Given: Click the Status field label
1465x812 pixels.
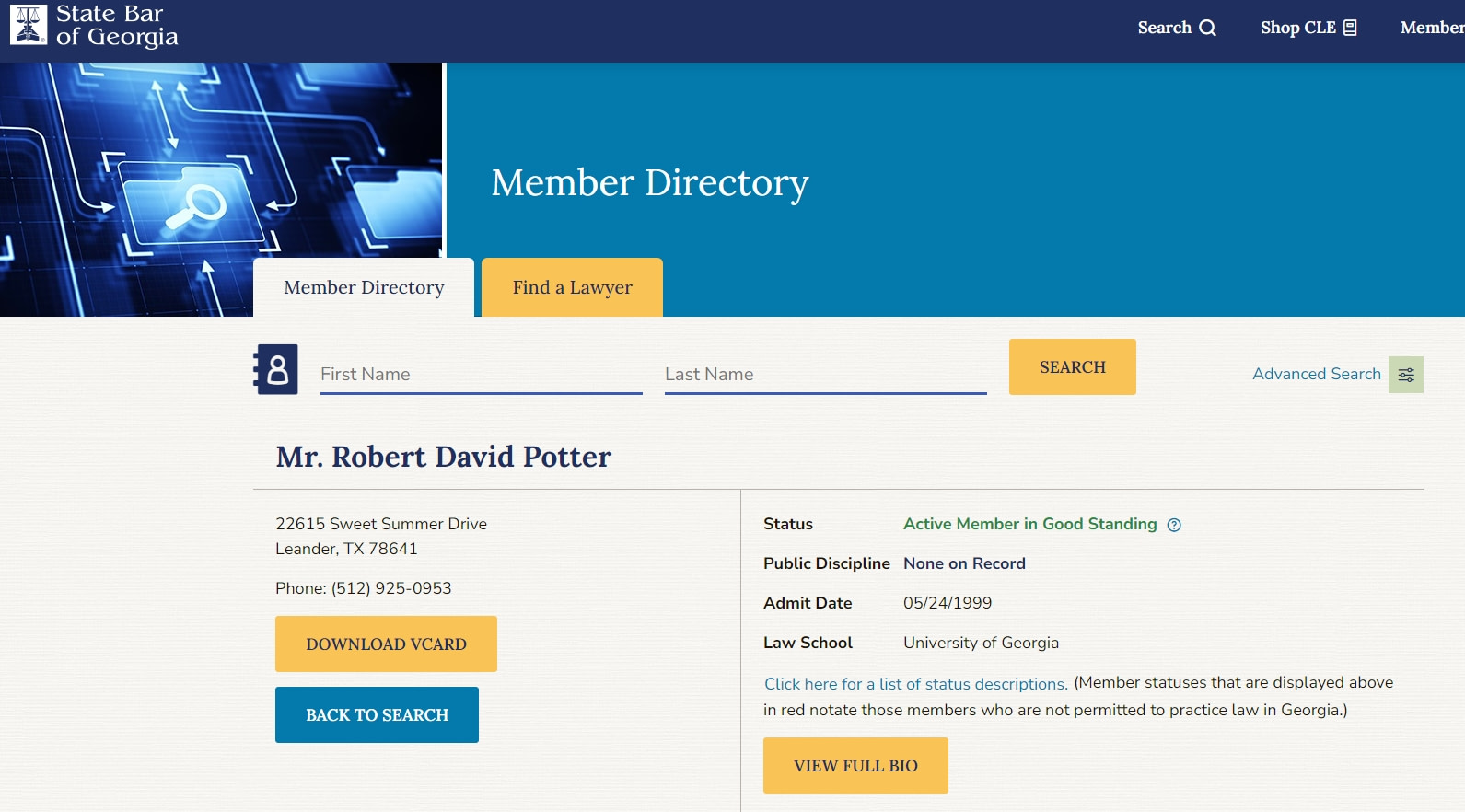Looking at the screenshot, I should pyautogui.click(x=788, y=524).
